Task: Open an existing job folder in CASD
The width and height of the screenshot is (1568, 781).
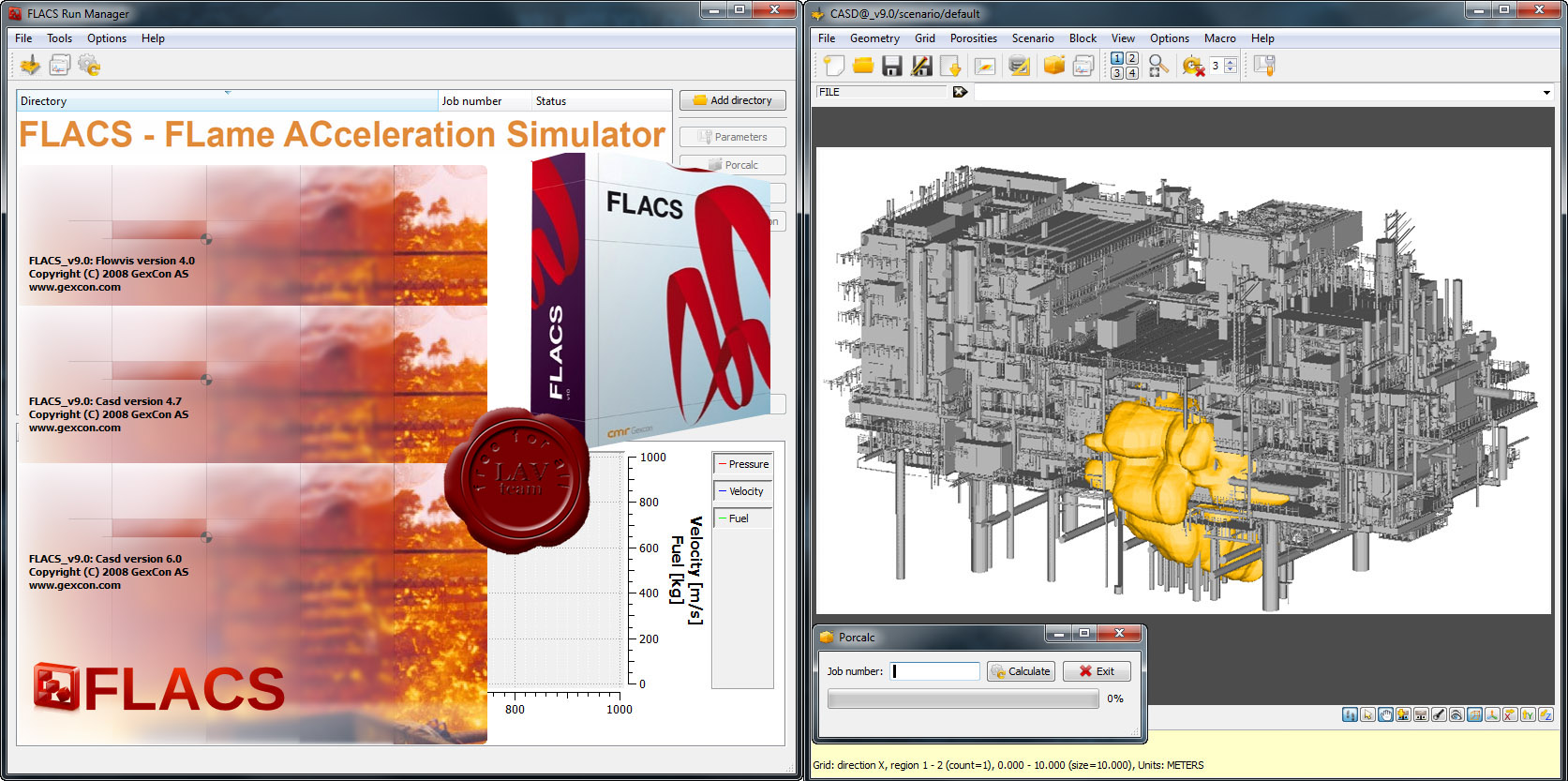Action: click(x=863, y=65)
